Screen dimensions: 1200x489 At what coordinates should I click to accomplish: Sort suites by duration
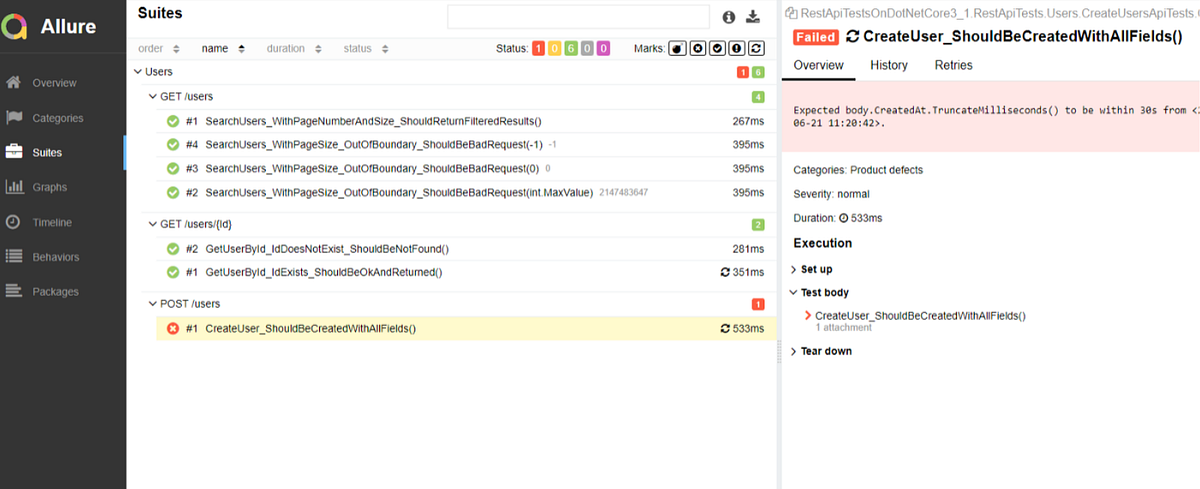pos(294,48)
